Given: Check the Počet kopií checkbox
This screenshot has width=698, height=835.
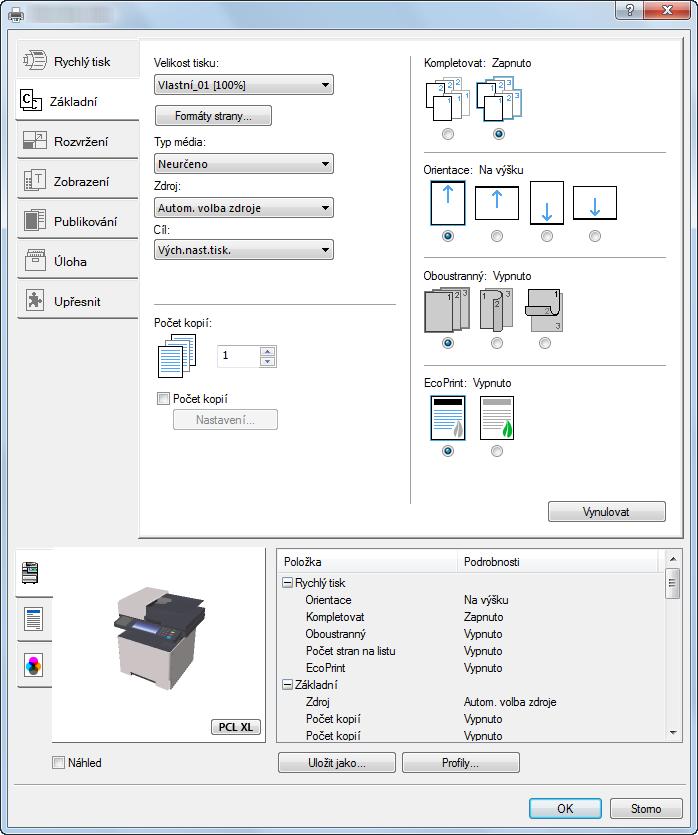Looking at the screenshot, I should click(x=163, y=398).
